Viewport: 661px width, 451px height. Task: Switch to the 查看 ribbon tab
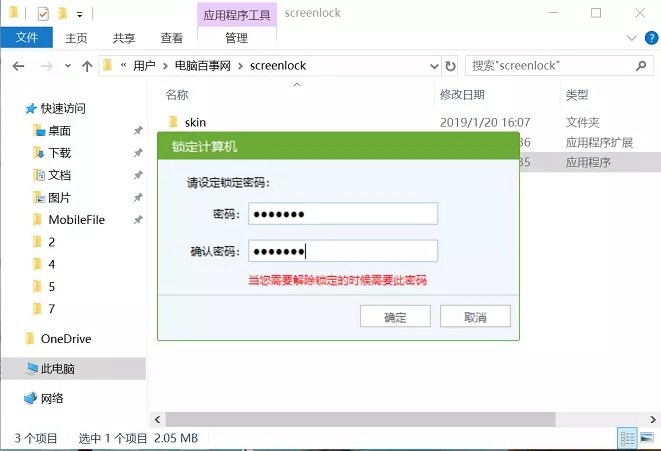[x=171, y=38]
